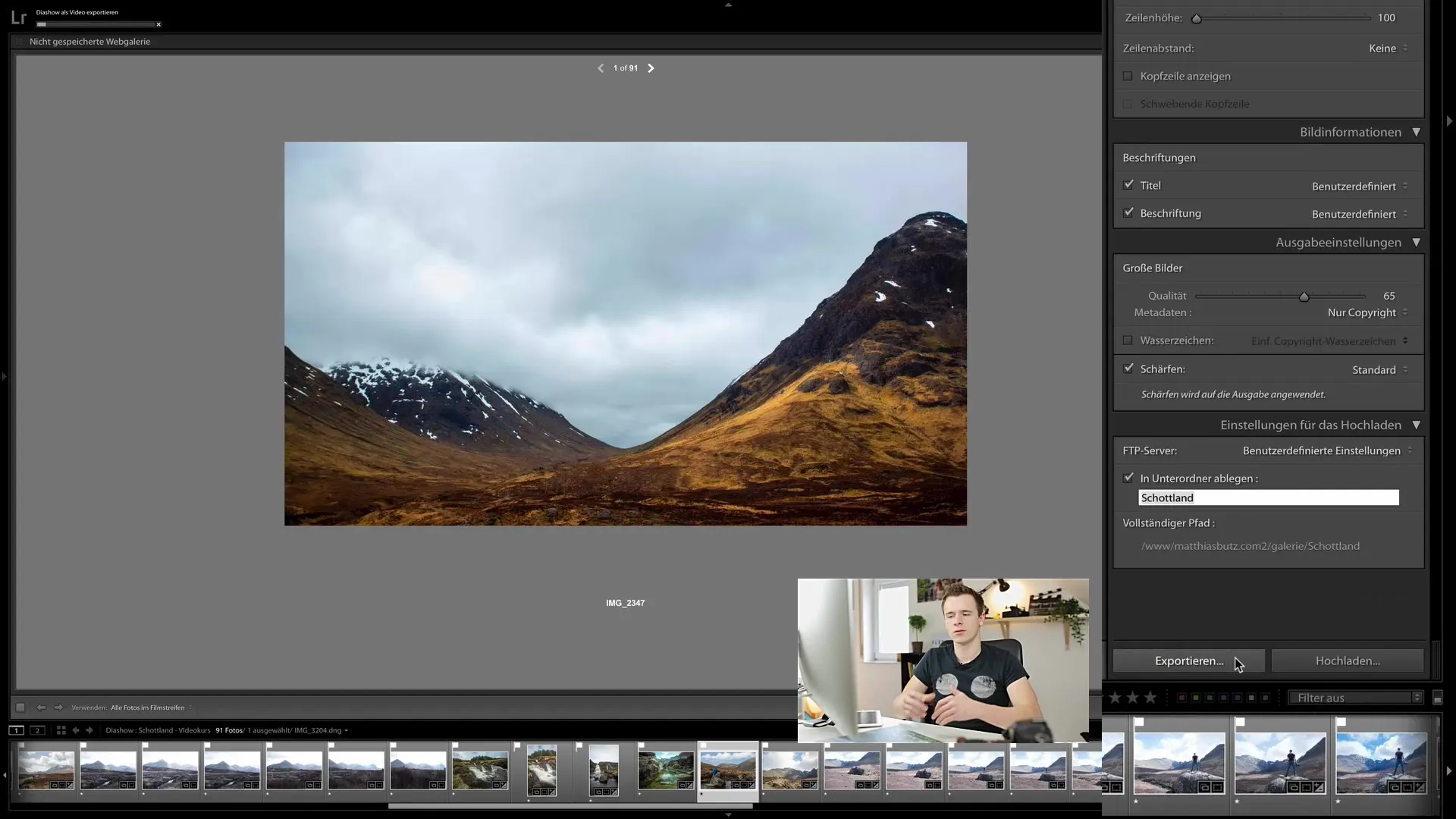Toggle Schwebende Kopfzeile checkbox

1128,104
